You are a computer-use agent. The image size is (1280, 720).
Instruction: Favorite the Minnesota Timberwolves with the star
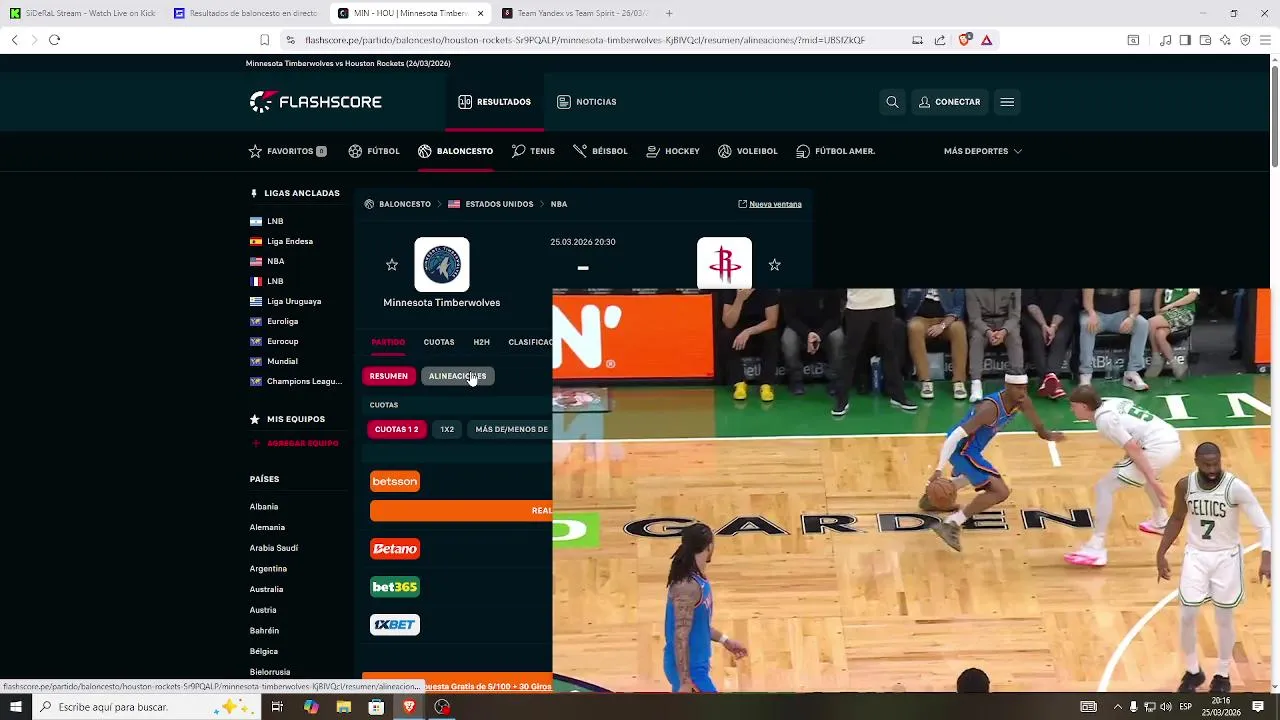click(392, 265)
